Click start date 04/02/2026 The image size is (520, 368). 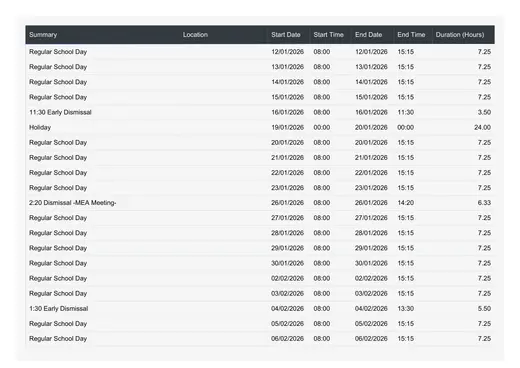click(287, 308)
